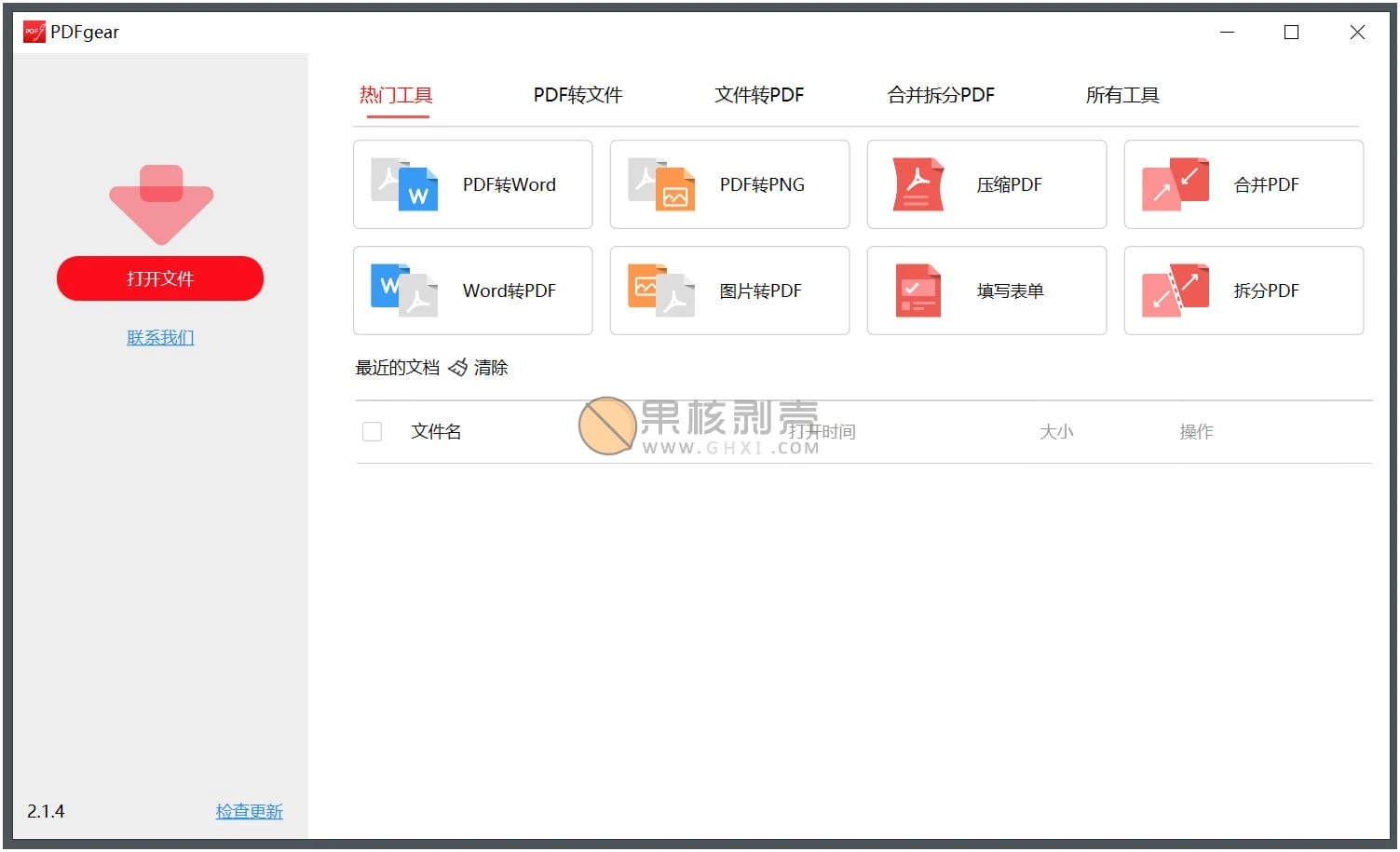Select the 热门工具 tab
The width and height of the screenshot is (1400, 852).
[x=397, y=95]
